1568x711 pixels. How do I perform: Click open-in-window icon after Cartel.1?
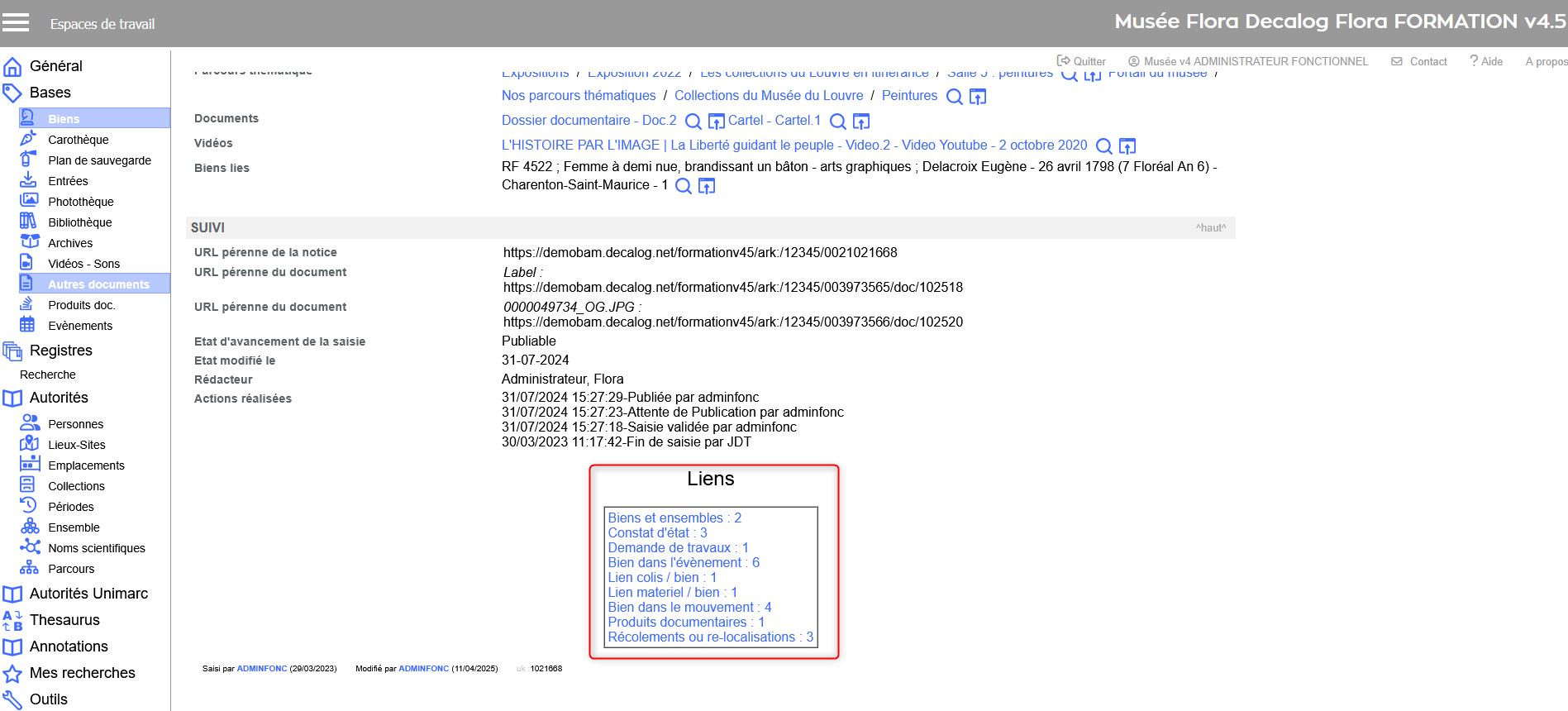[x=861, y=122]
